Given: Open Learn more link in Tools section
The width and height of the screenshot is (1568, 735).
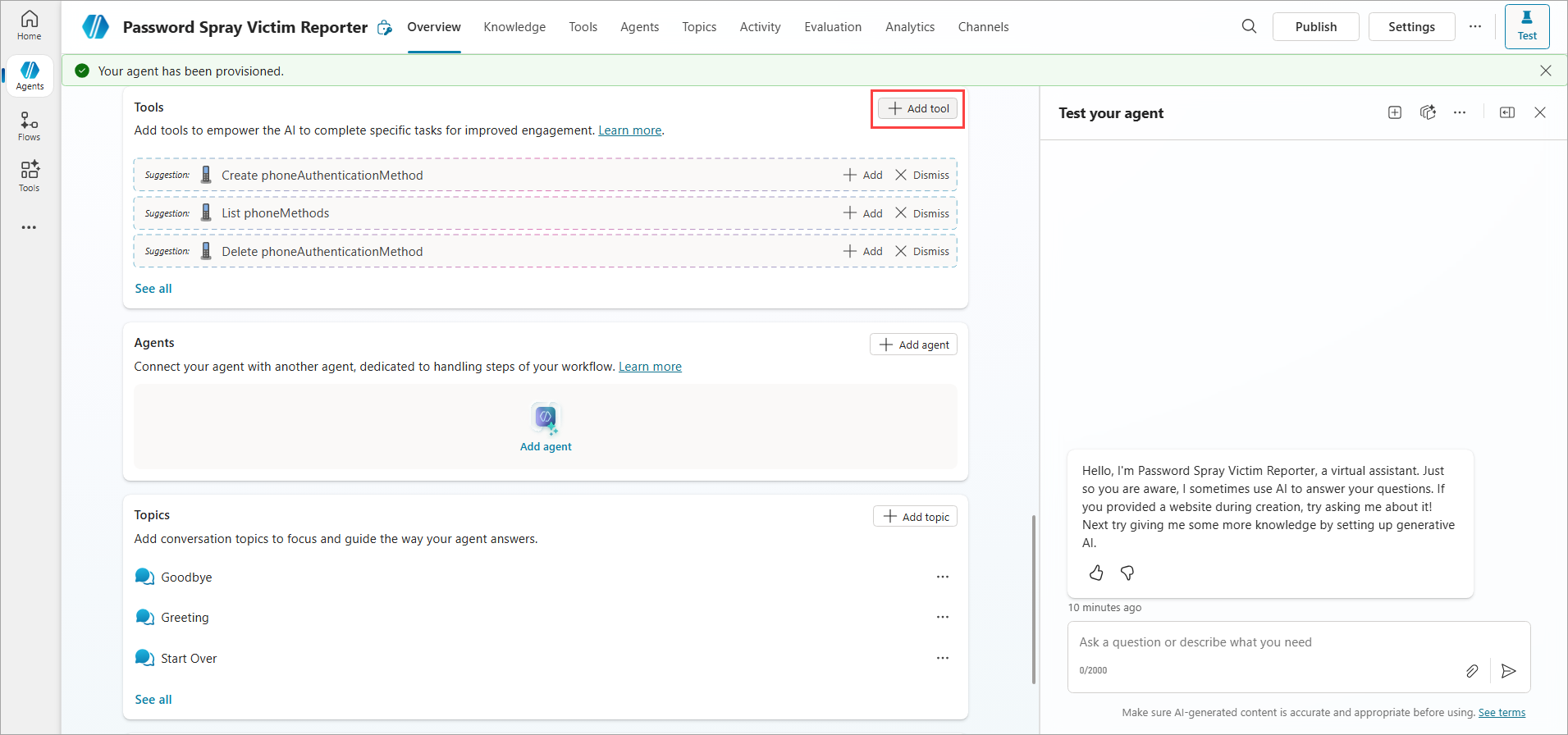Looking at the screenshot, I should pos(629,130).
